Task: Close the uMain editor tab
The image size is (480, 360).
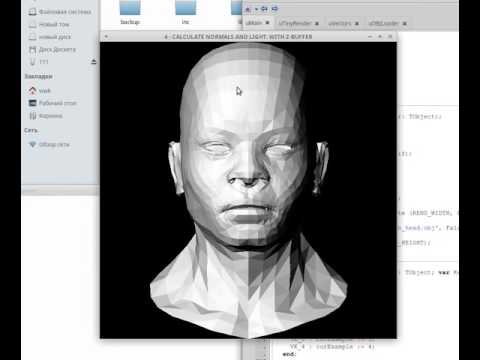Action: 267,23
